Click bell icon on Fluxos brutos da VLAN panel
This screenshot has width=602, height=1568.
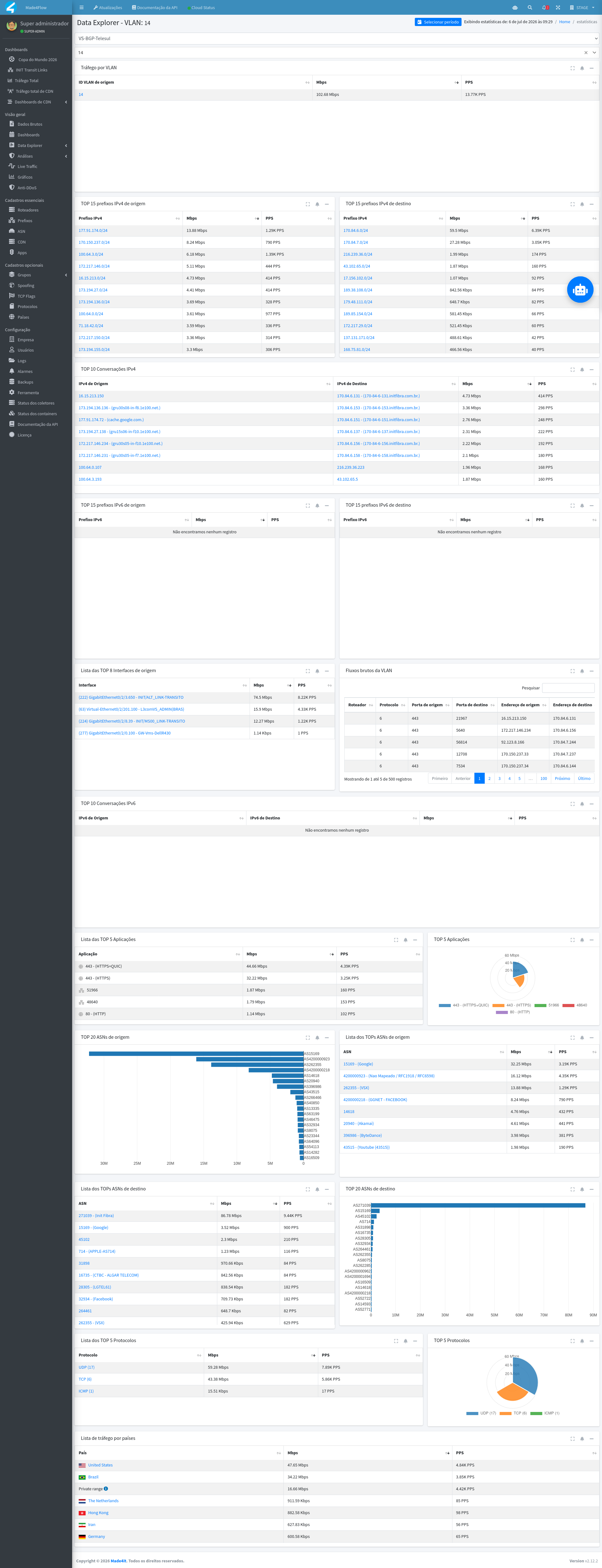tap(582, 671)
